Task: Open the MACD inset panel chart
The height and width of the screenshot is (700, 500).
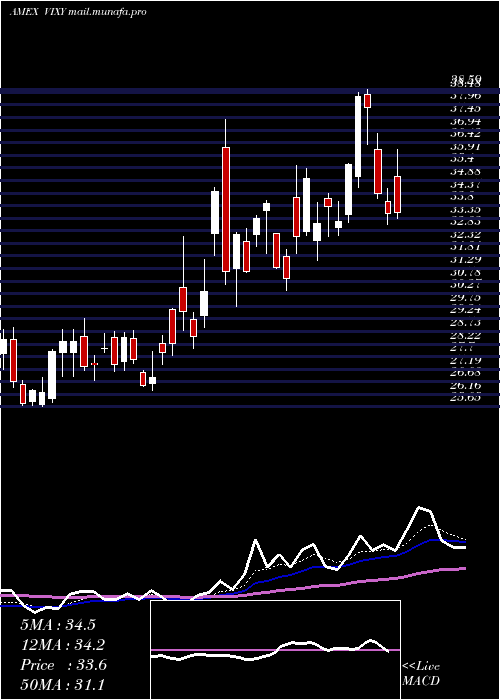Action: coord(275,650)
